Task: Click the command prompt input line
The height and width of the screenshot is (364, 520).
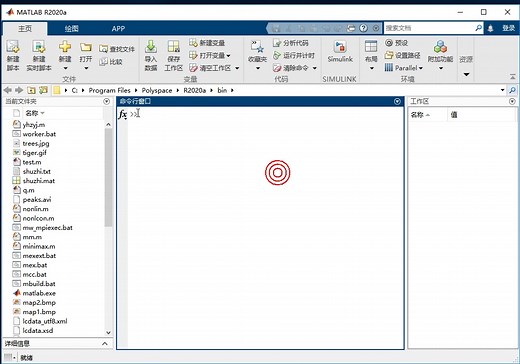Action: 267,114
